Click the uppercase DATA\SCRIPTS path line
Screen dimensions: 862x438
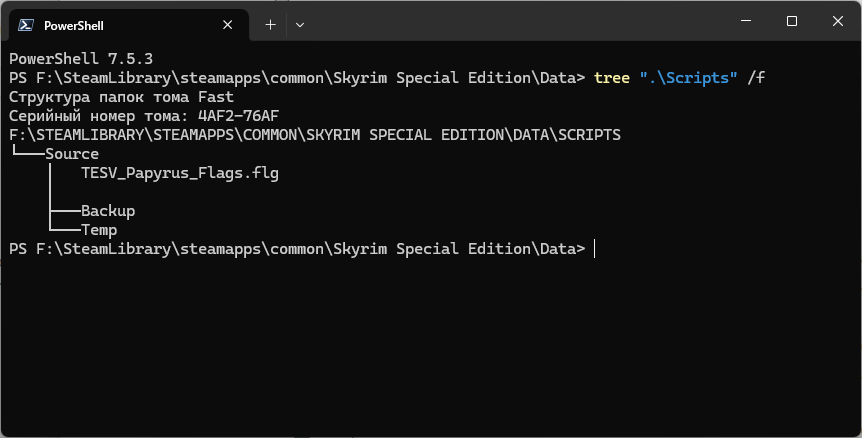[x=314, y=135]
